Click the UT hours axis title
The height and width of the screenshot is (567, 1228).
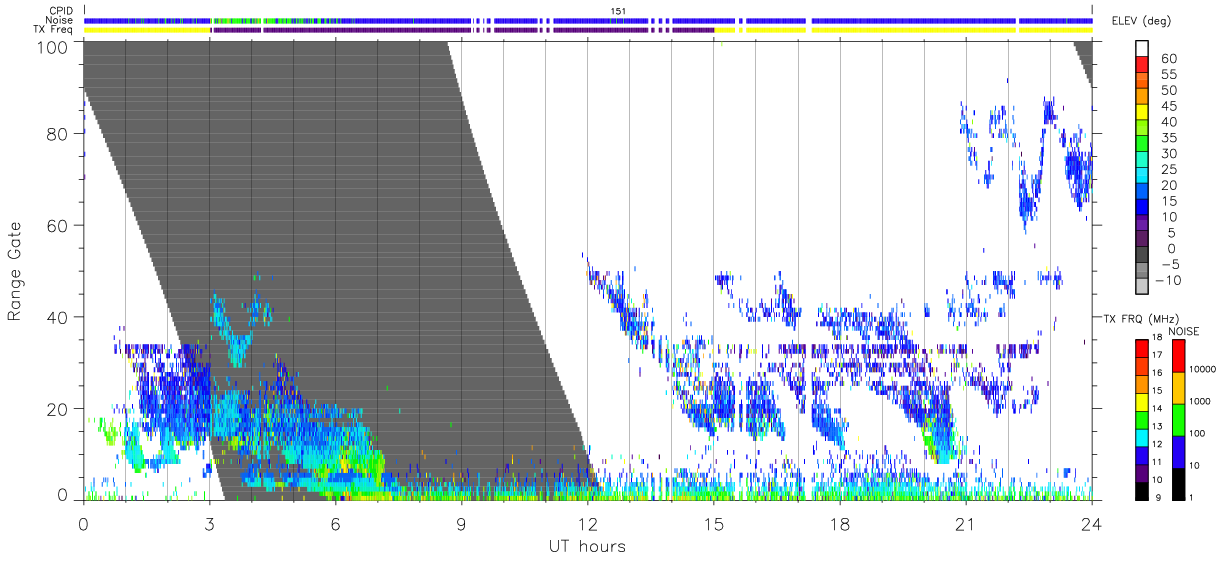click(587, 546)
